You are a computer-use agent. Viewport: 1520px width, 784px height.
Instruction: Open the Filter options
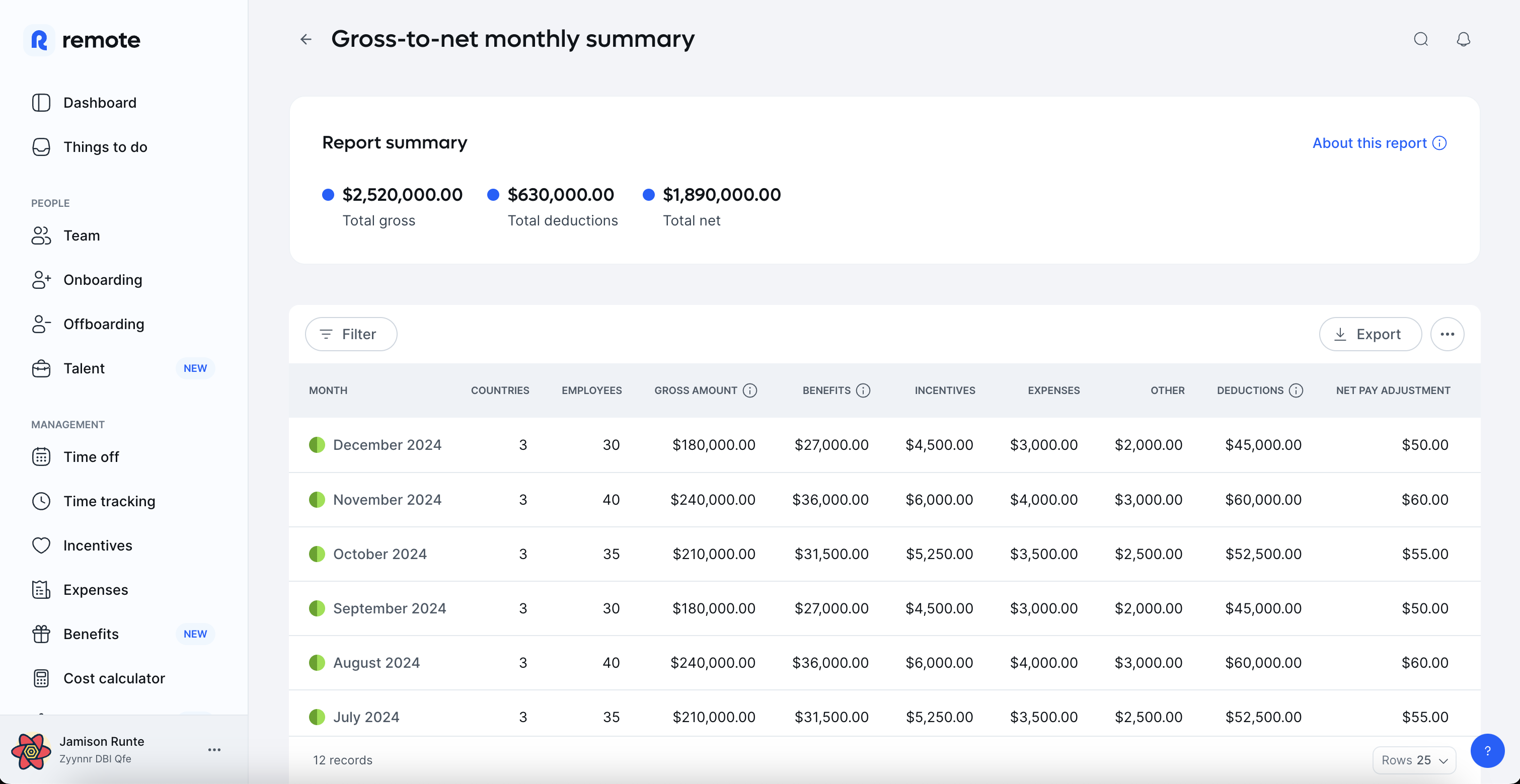coord(350,335)
